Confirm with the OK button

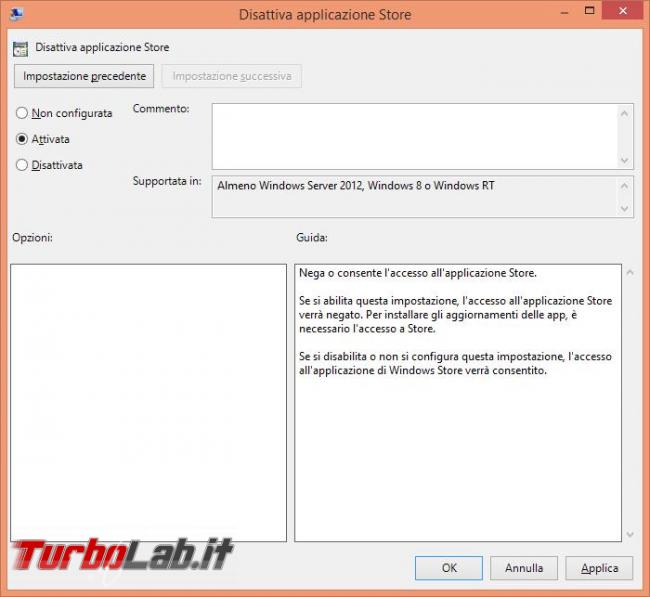(x=449, y=568)
